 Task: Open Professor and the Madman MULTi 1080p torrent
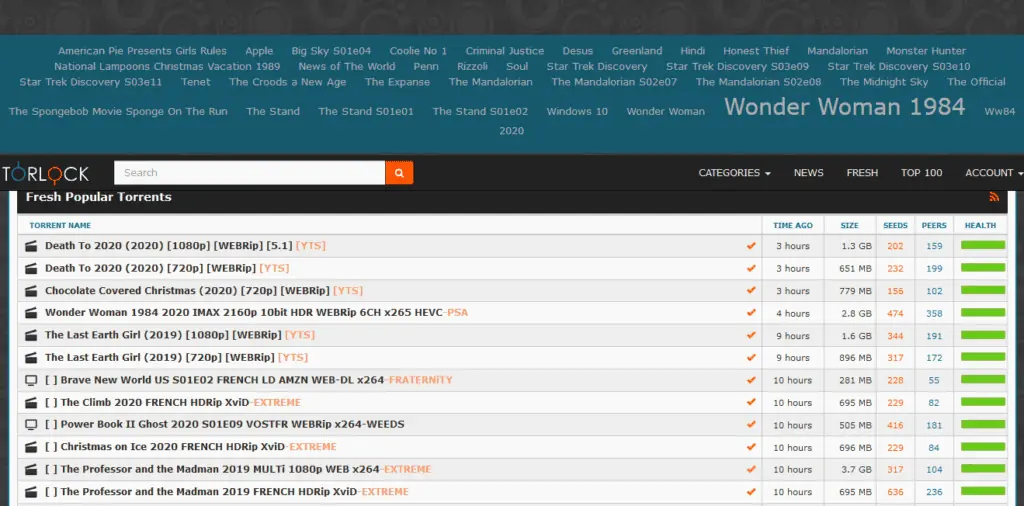(x=238, y=469)
